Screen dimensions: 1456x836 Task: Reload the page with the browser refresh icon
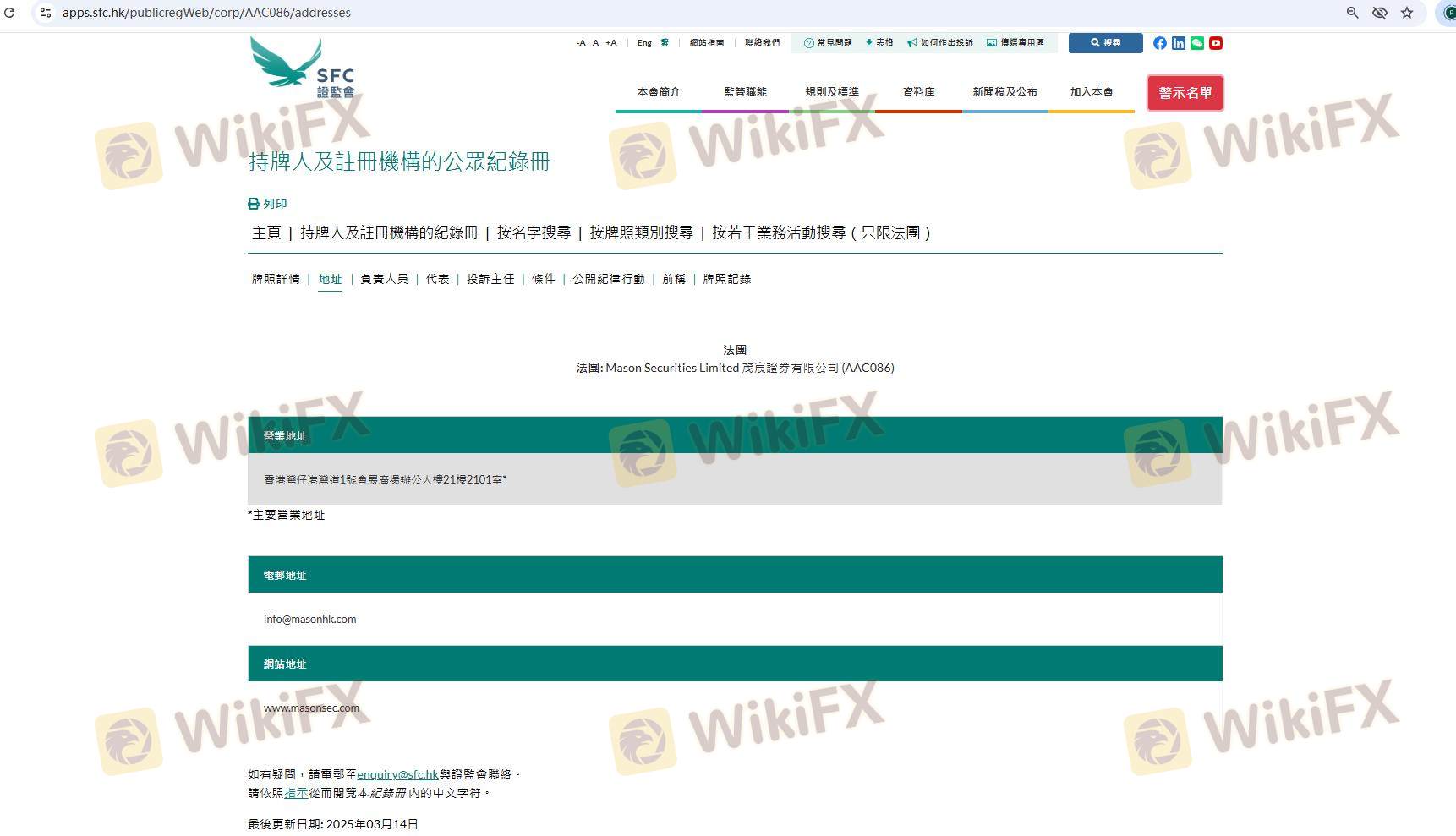[10, 13]
